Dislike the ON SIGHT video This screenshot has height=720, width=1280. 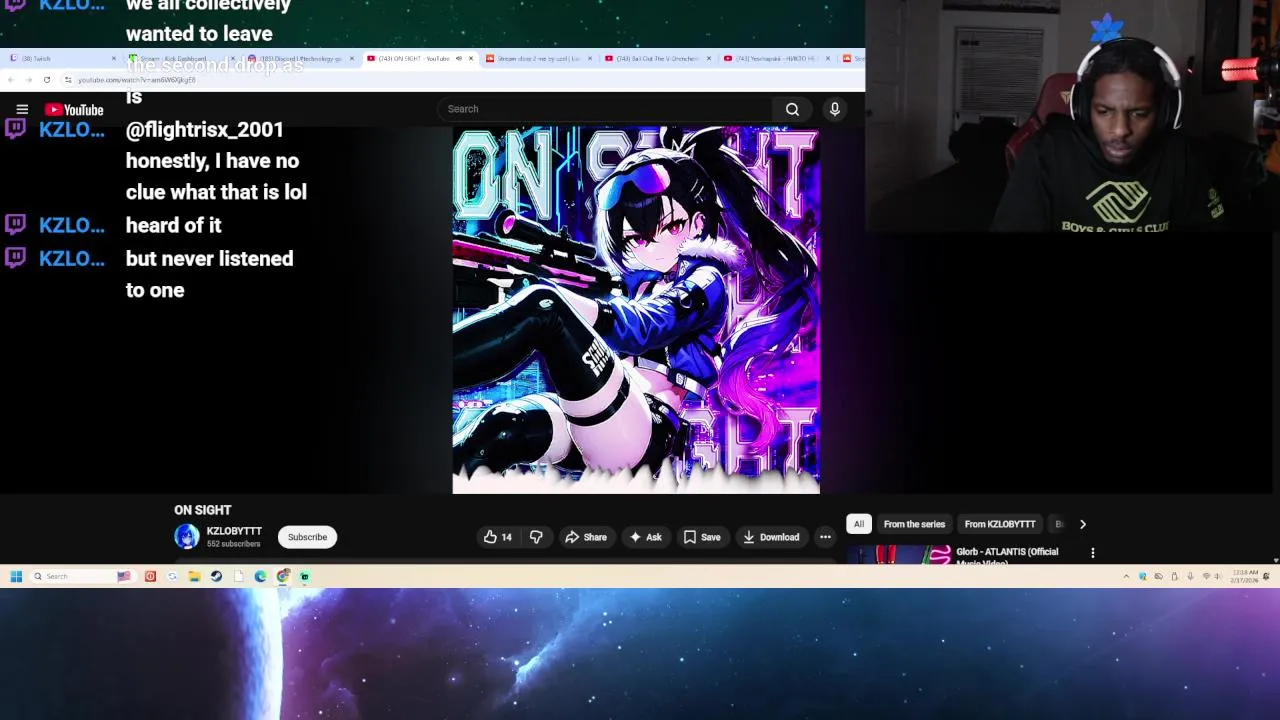point(536,537)
